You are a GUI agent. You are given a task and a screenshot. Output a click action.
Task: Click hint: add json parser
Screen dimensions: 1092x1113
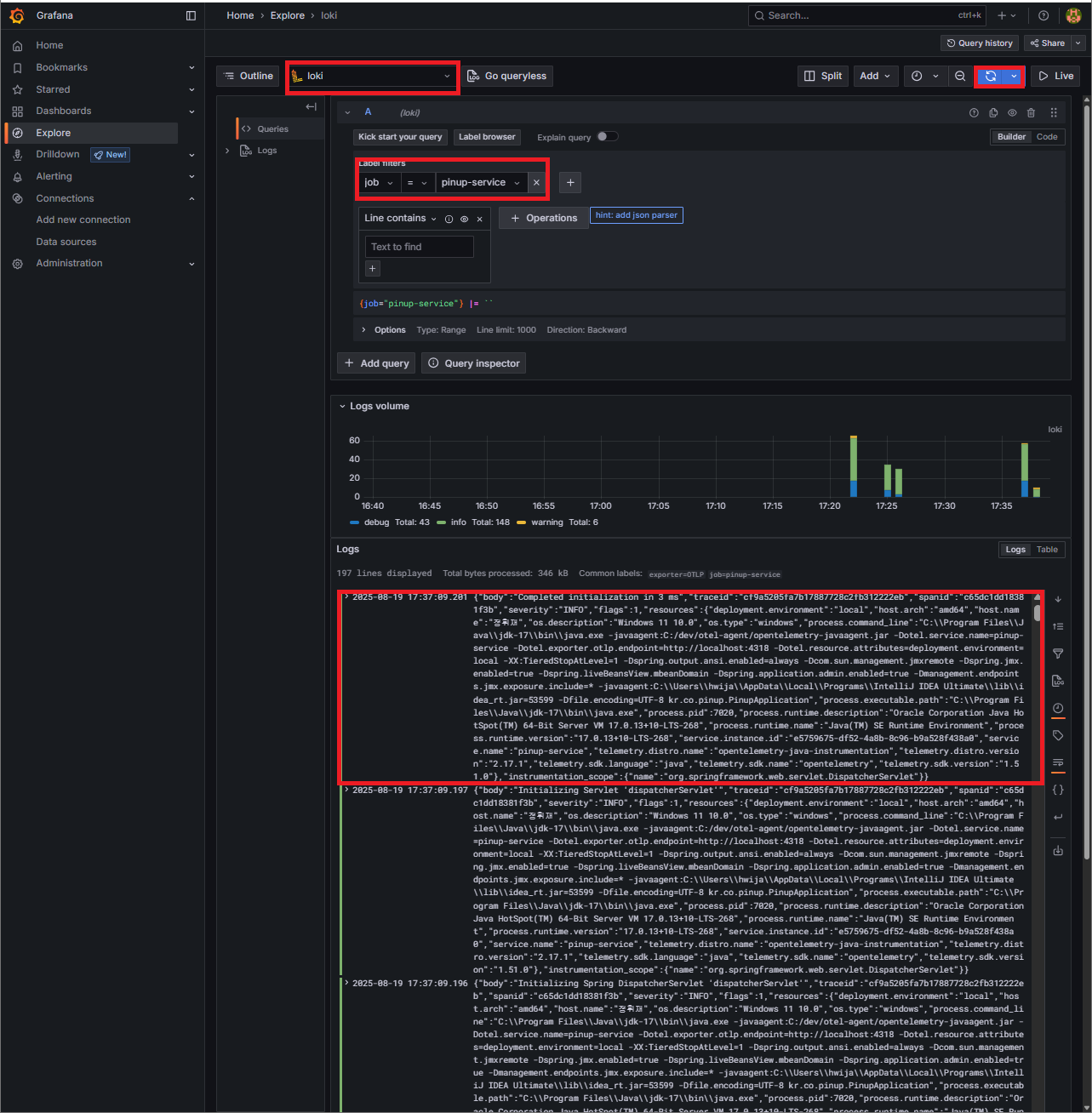[x=637, y=215]
